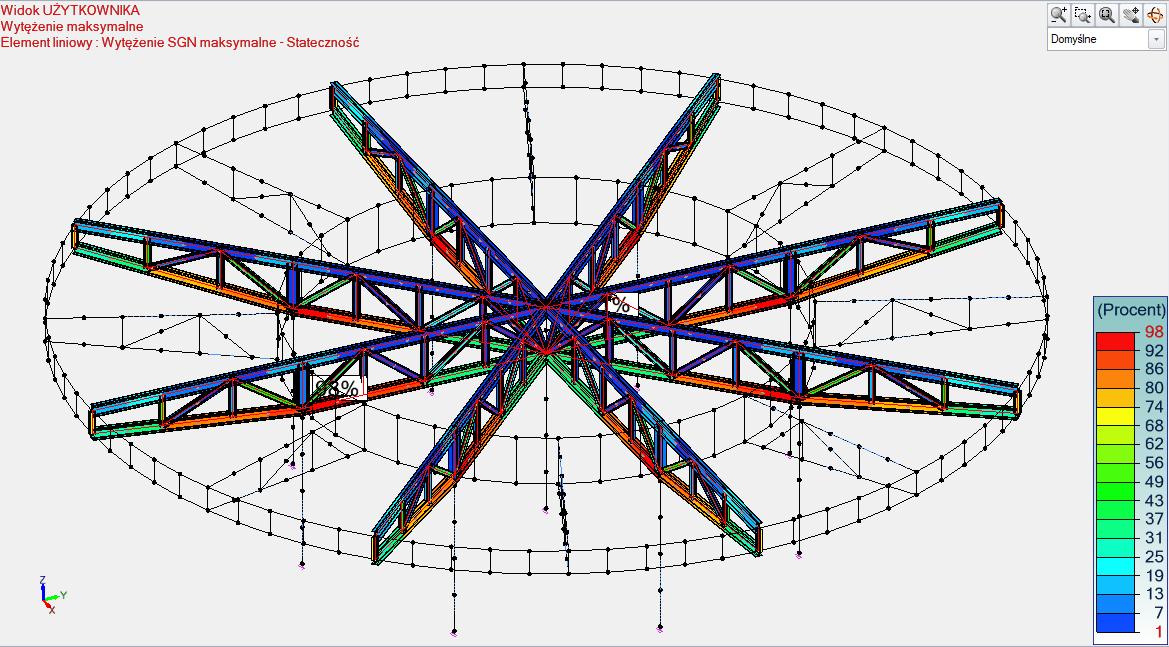Open the Domyślne dropdown arrow
This screenshot has height=647, width=1169.
tap(1157, 40)
